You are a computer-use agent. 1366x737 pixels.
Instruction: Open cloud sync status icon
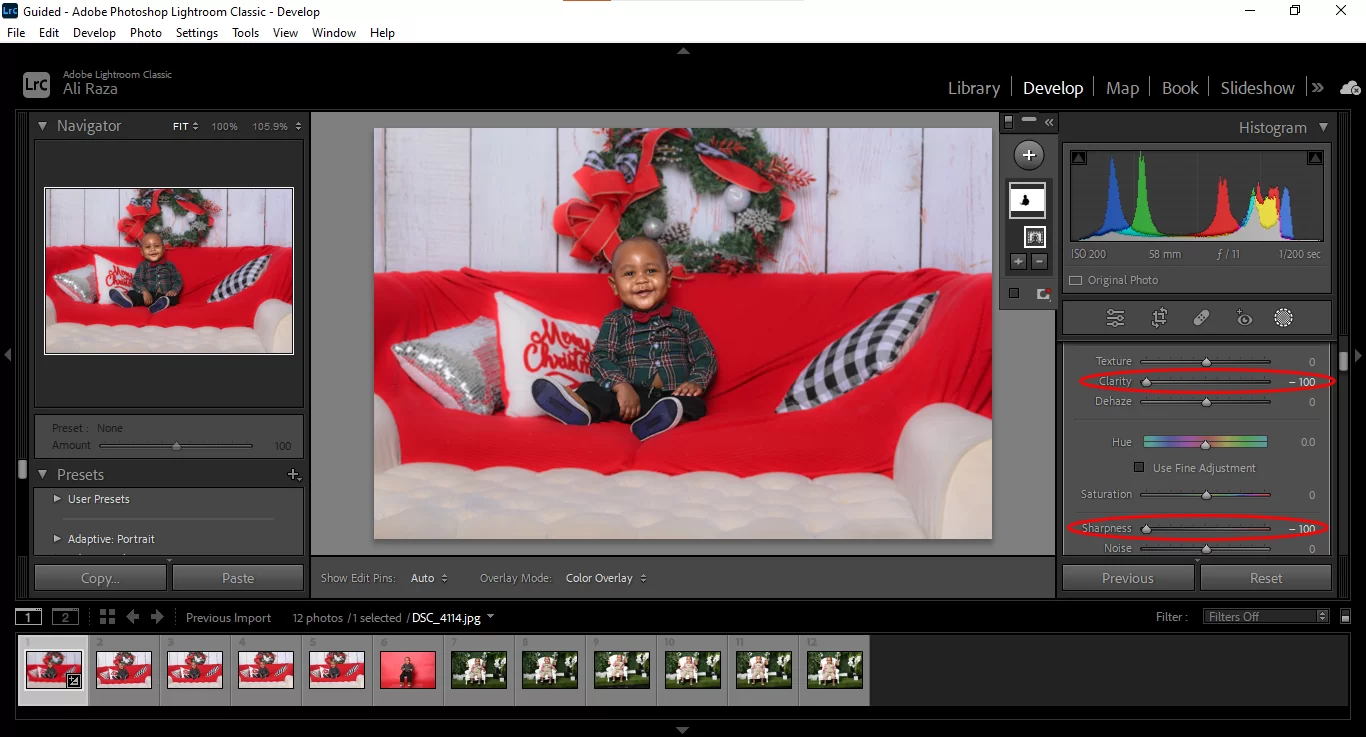tap(1350, 88)
